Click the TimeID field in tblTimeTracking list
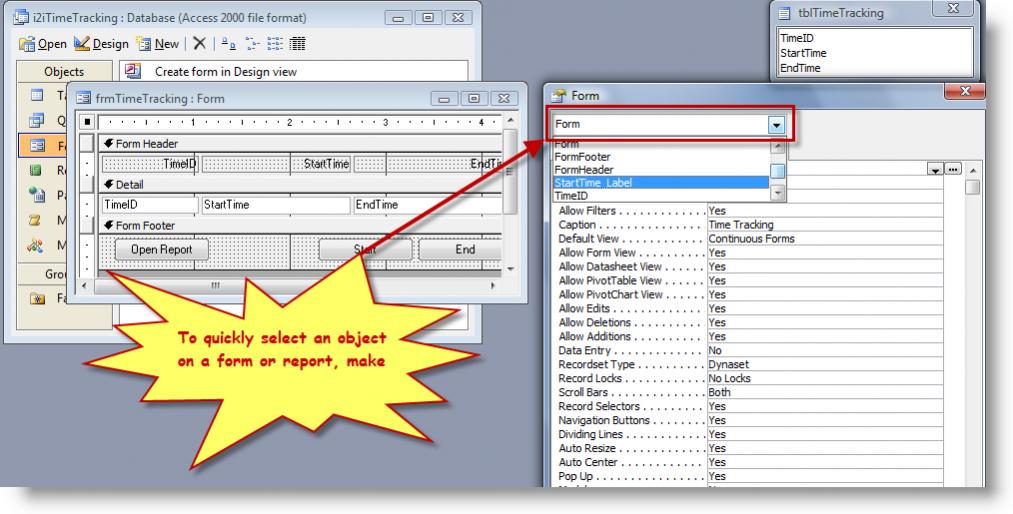The height and width of the screenshot is (514, 1013). point(797,38)
